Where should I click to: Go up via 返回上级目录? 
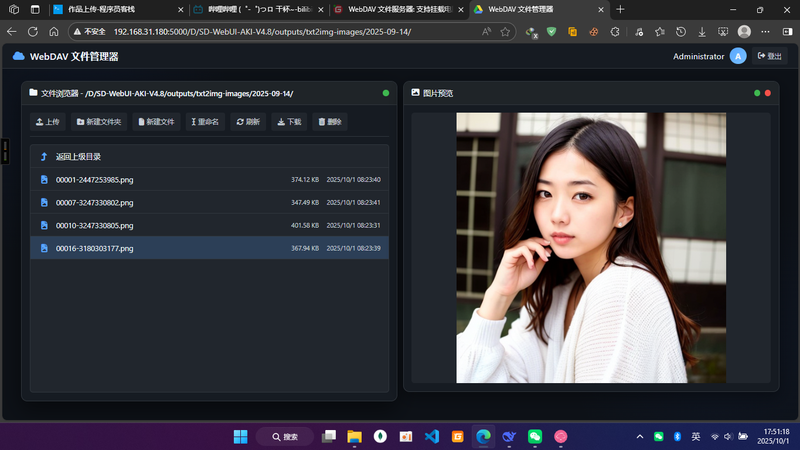point(209,157)
